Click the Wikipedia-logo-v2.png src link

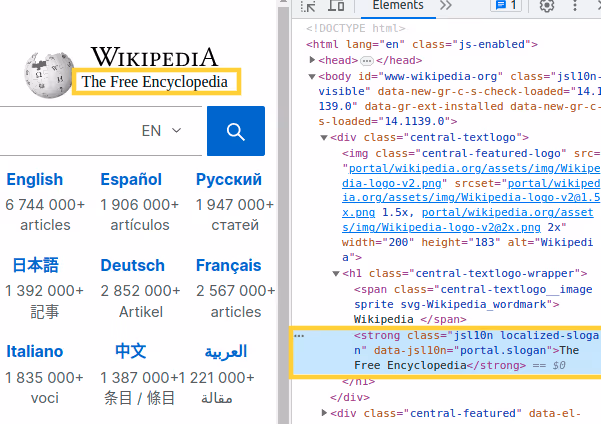pos(471,176)
